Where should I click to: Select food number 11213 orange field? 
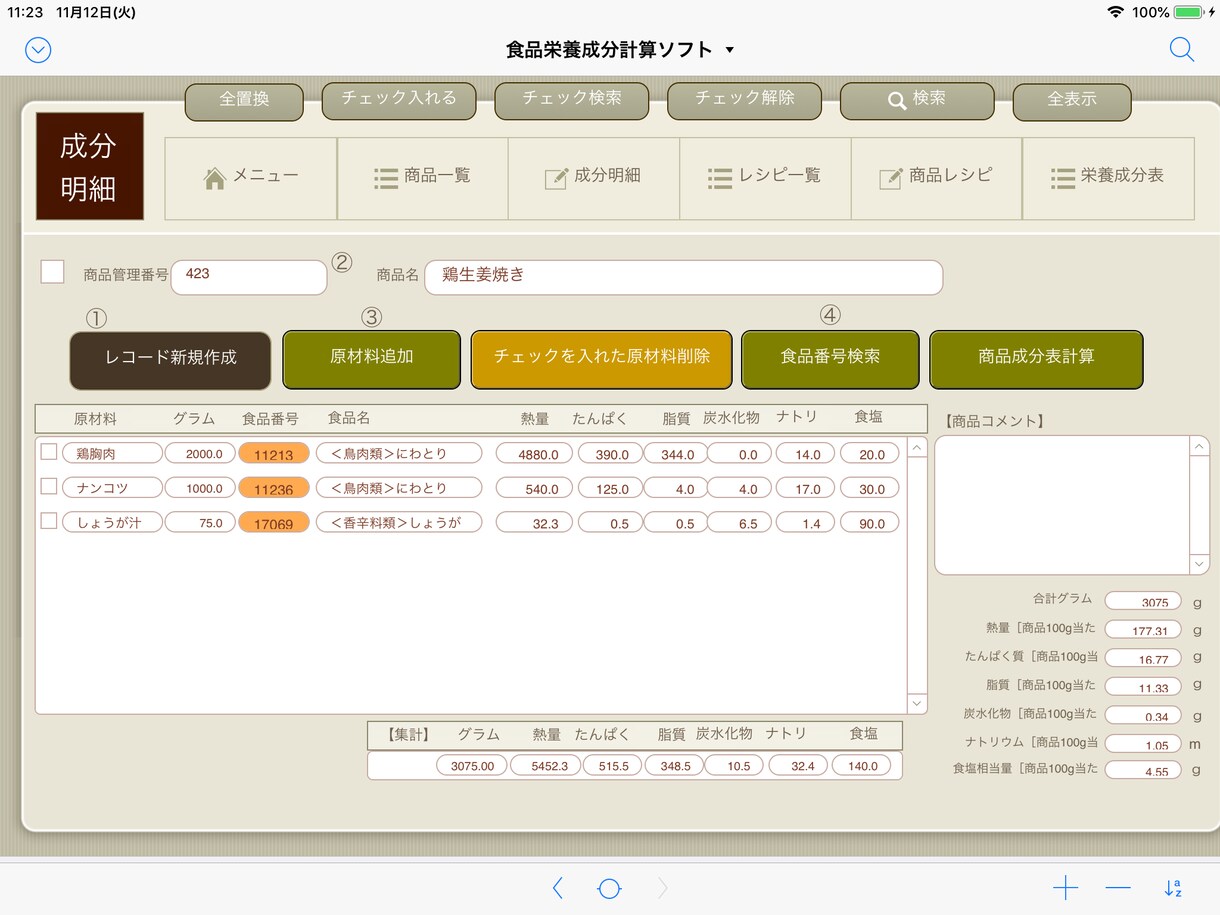274,454
